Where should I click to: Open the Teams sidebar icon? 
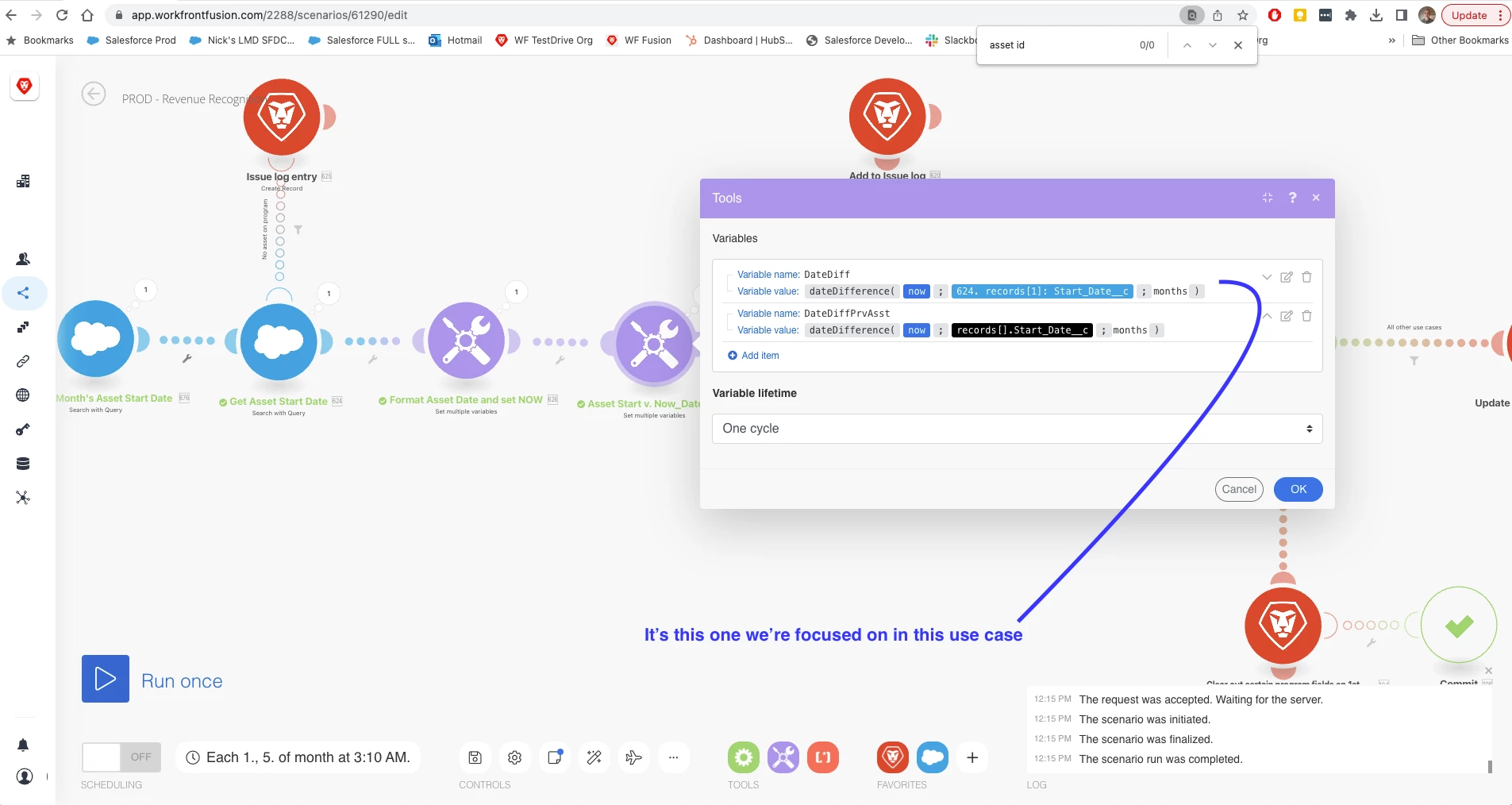pos(23,259)
